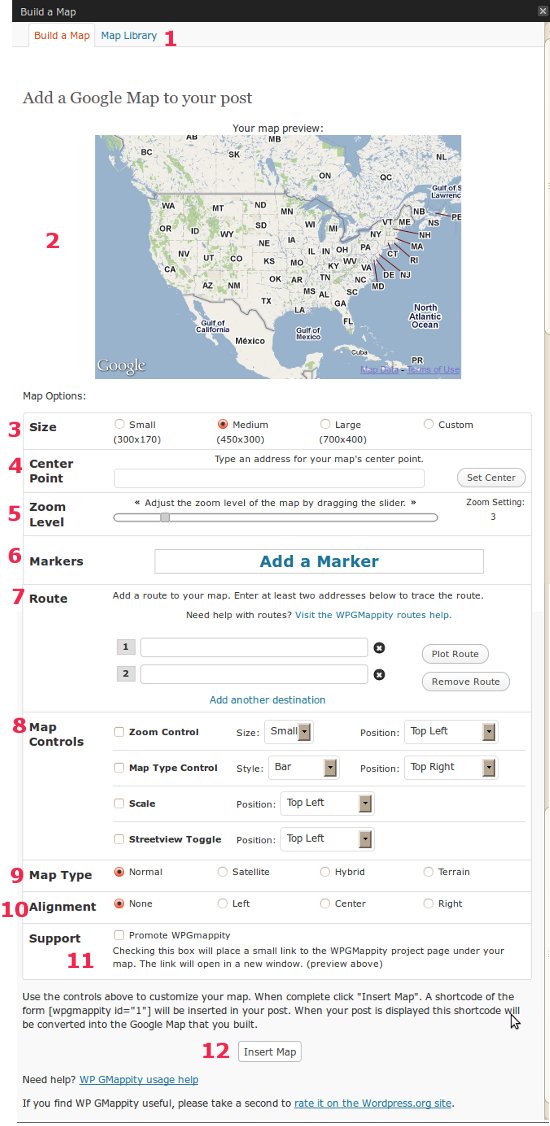Click the Add a Marker button
The height and width of the screenshot is (1126, 550).
click(x=319, y=561)
